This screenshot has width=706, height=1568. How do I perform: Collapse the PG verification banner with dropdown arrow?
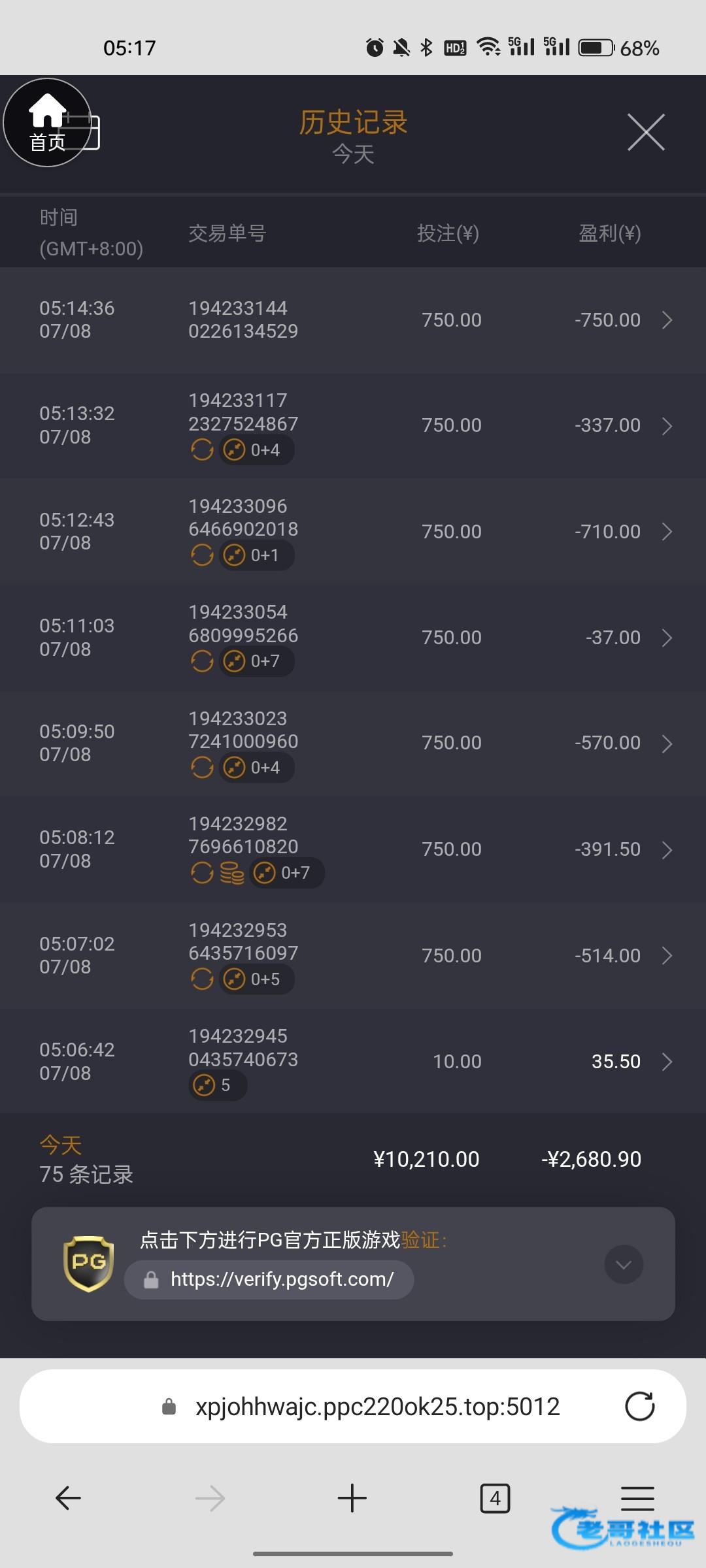pos(624,1265)
